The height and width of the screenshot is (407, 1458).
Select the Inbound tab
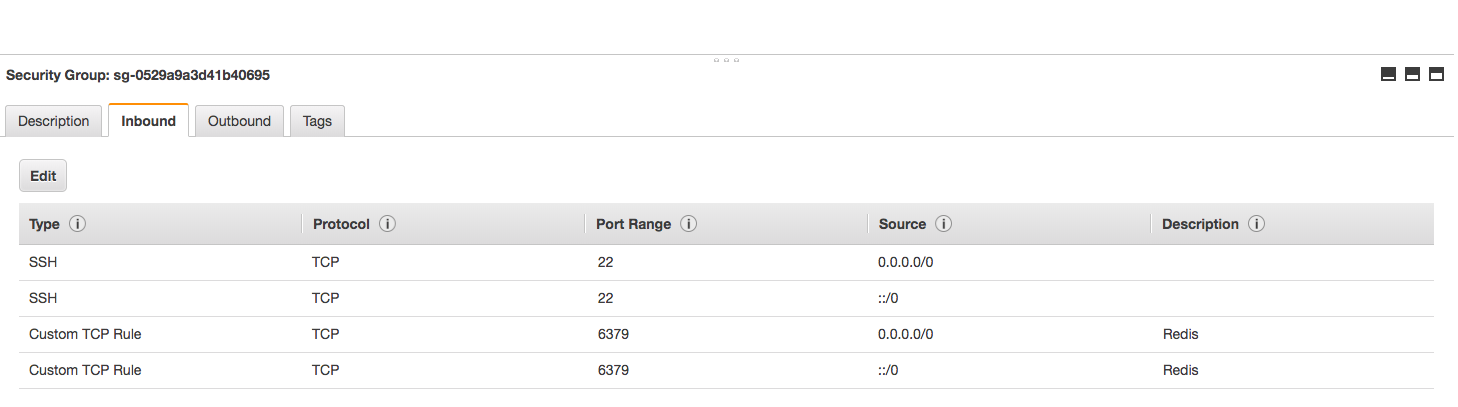click(x=148, y=121)
